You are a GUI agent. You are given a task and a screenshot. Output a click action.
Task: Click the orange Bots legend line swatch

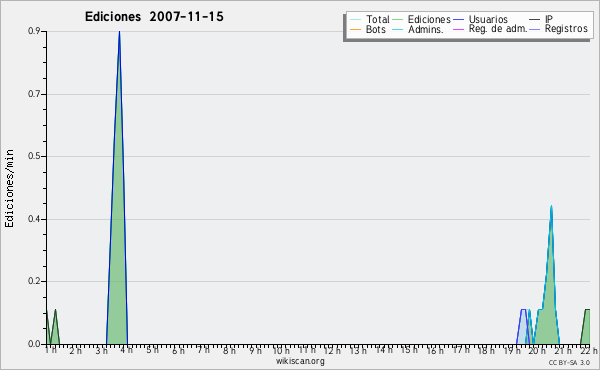click(355, 29)
